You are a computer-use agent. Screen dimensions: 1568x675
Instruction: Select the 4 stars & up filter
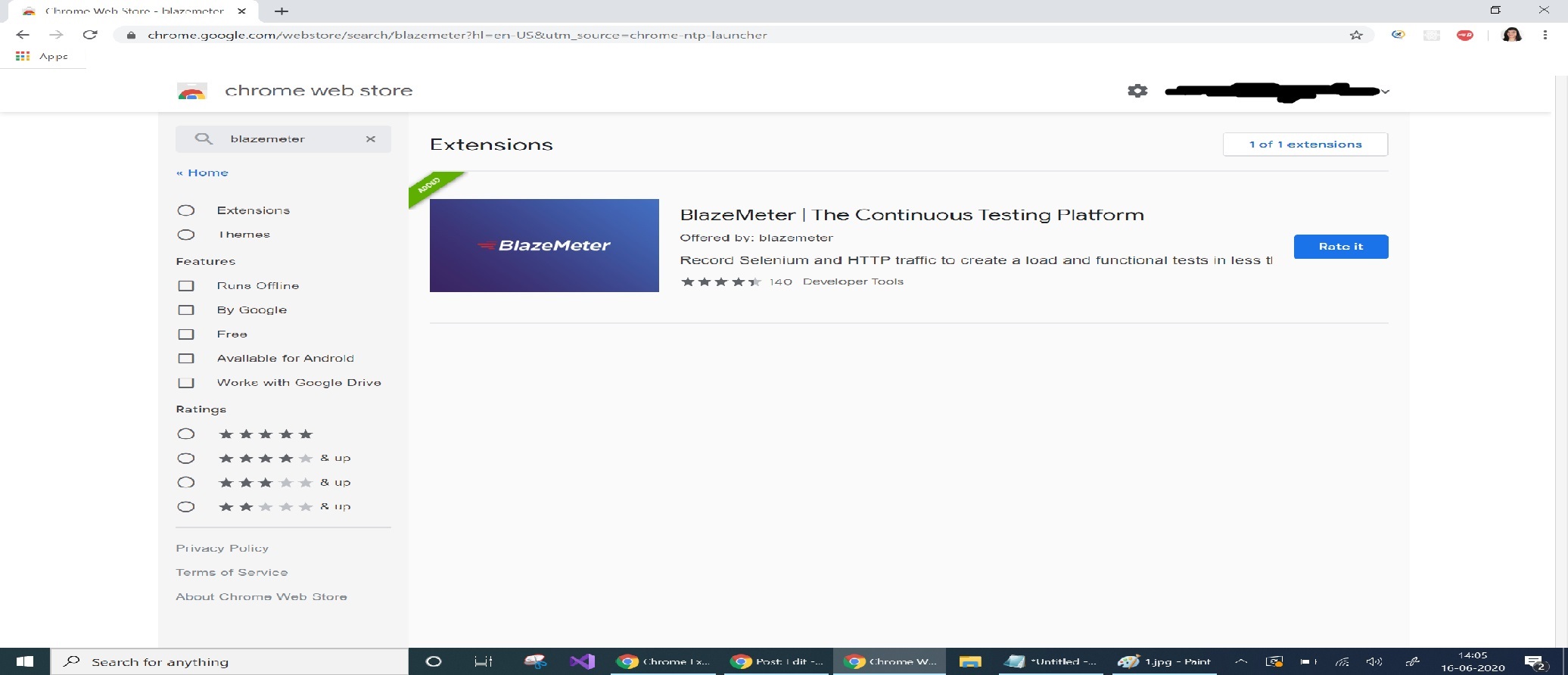[186, 458]
